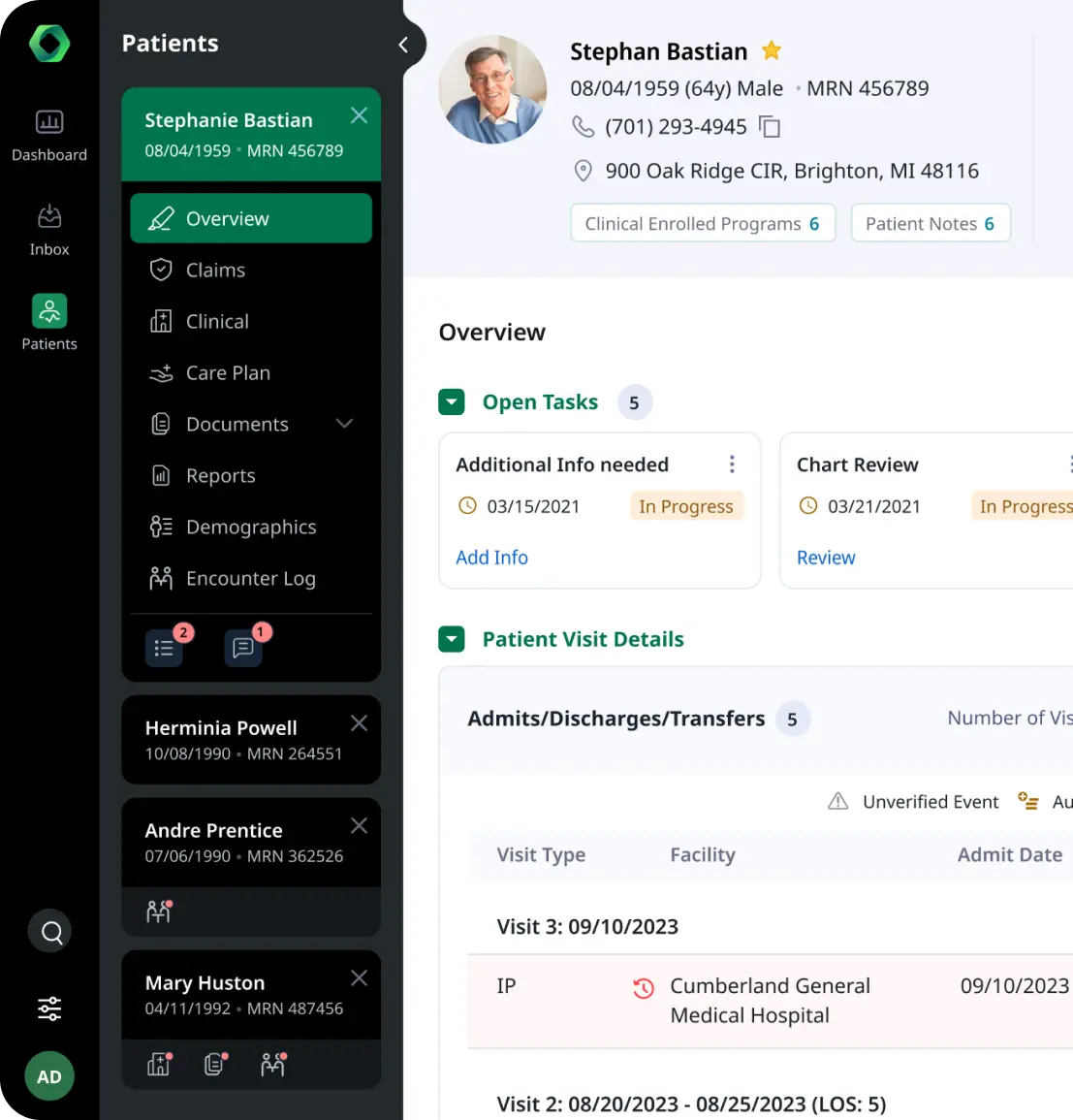This screenshot has height=1120, width=1073.
Task: Open the chat notes icon with badge 1
Action: [242, 648]
